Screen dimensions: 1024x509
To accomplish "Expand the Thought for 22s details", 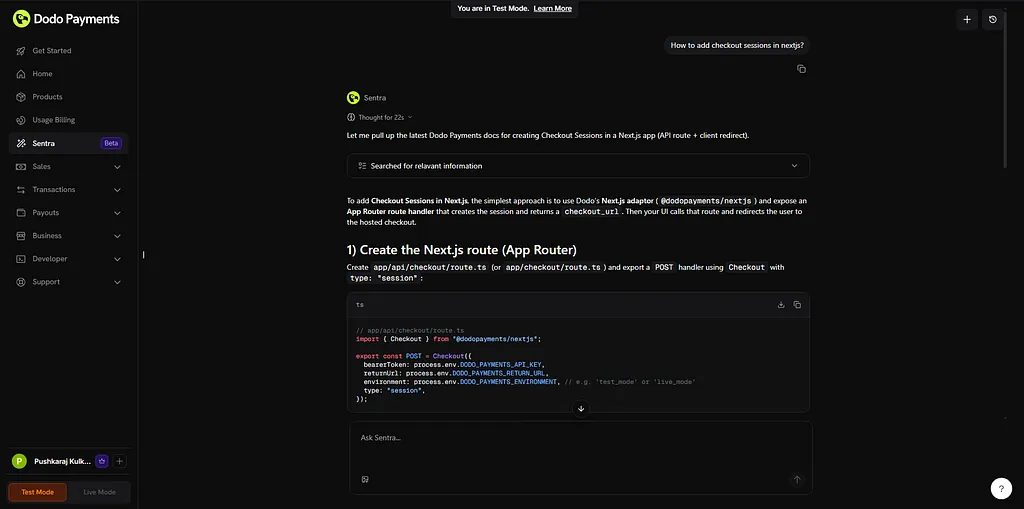I will (x=384, y=117).
